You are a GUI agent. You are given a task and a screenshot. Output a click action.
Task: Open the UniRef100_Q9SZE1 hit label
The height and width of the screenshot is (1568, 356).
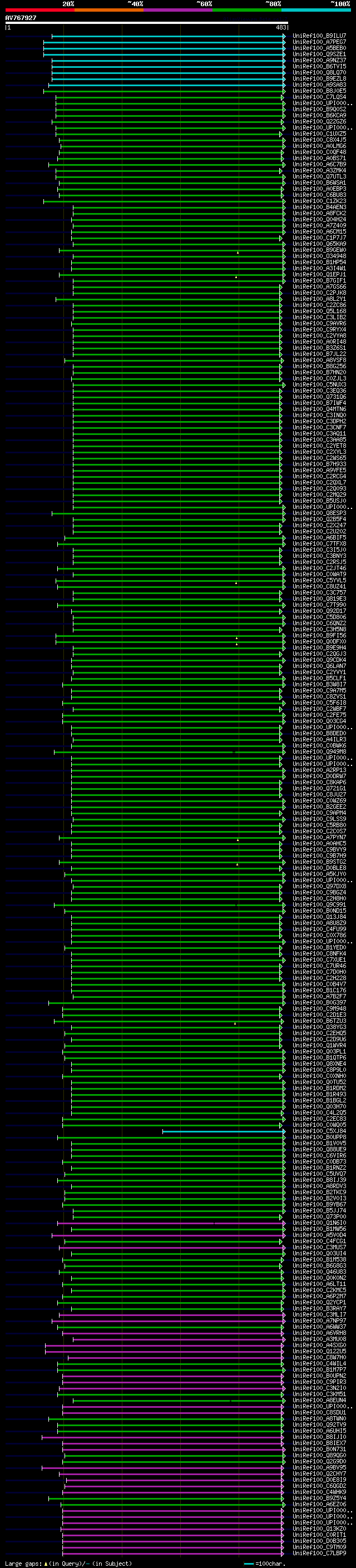[x=319, y=54]
